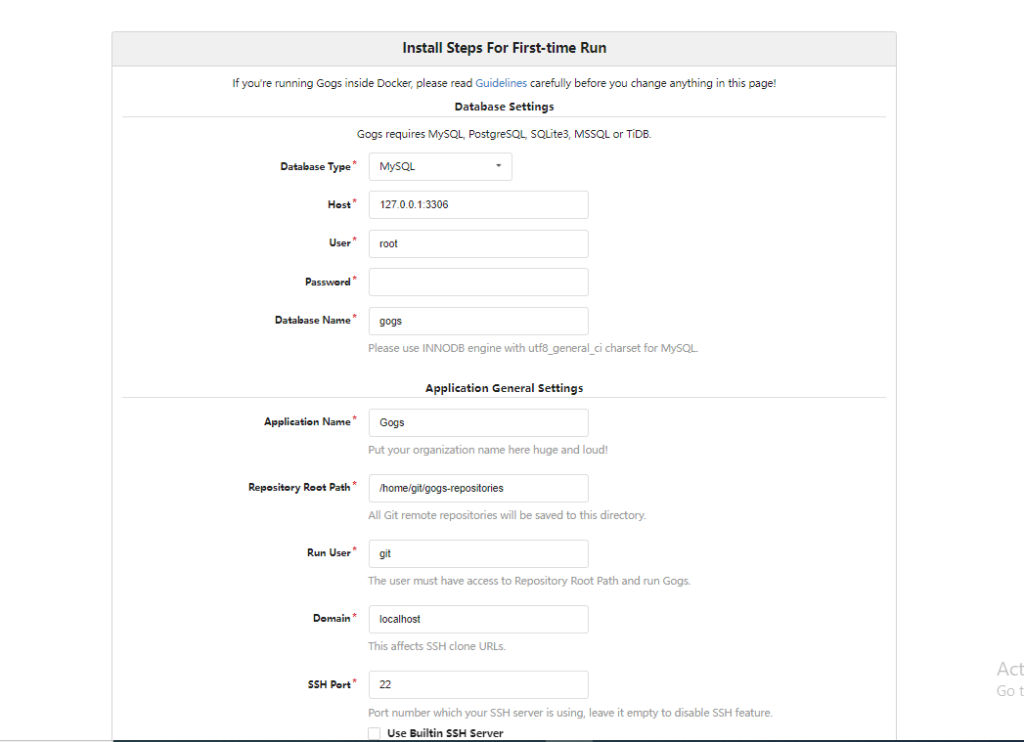Click the empty Password field
The height and width of the screenshot is (742, 1024).
click(478, 282)
